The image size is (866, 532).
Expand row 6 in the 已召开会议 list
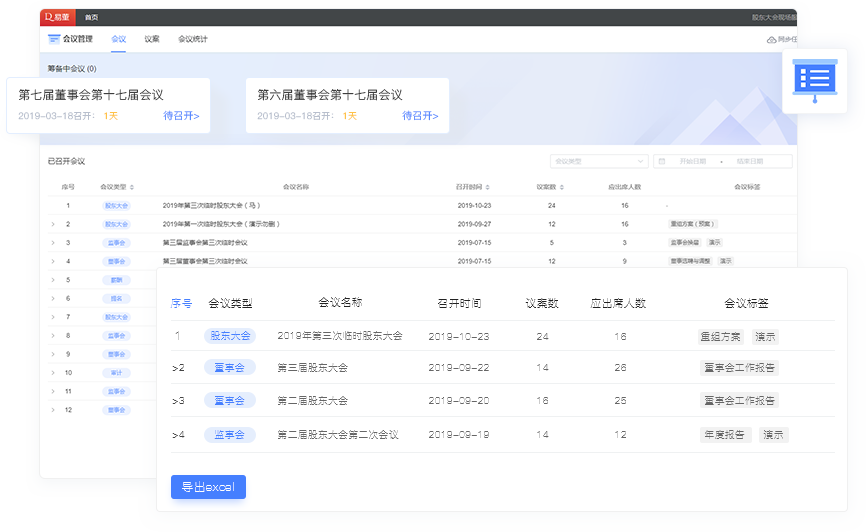[x=53, y=298]
